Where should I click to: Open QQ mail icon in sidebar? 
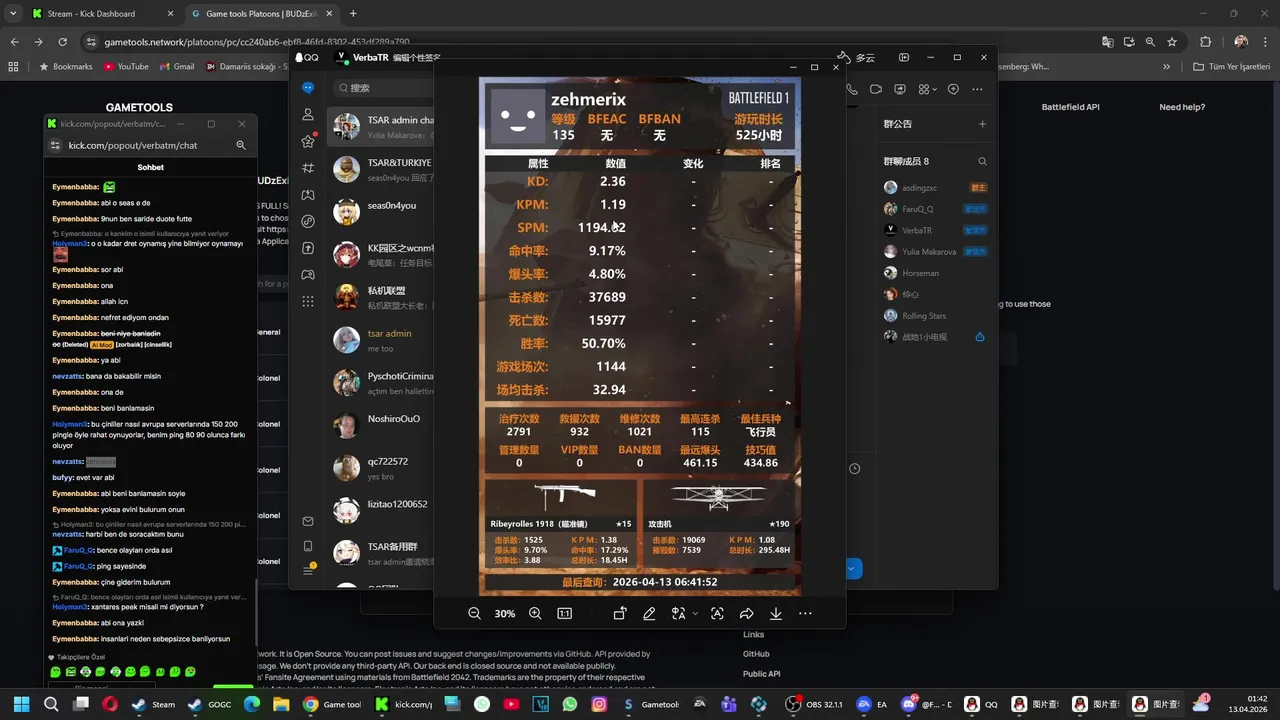point(308,521)
